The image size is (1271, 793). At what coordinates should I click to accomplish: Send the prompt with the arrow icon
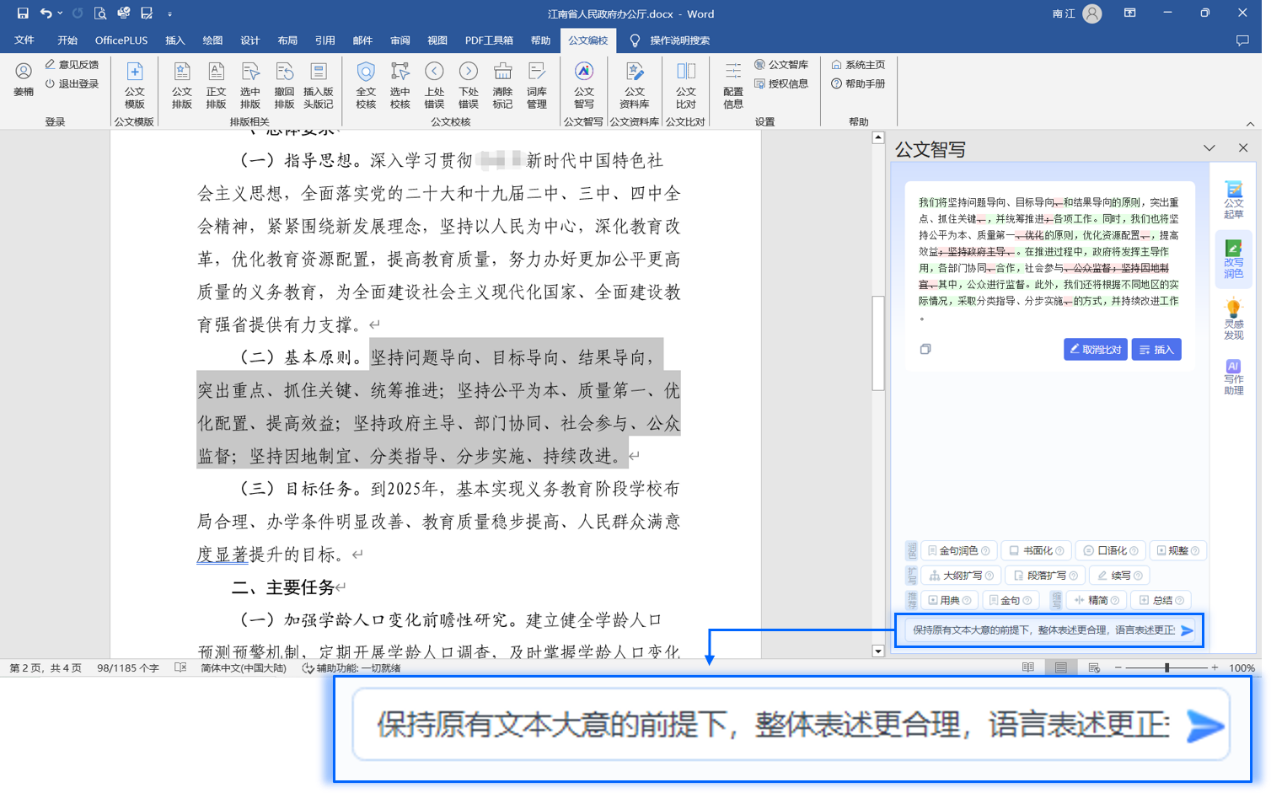1187,630
